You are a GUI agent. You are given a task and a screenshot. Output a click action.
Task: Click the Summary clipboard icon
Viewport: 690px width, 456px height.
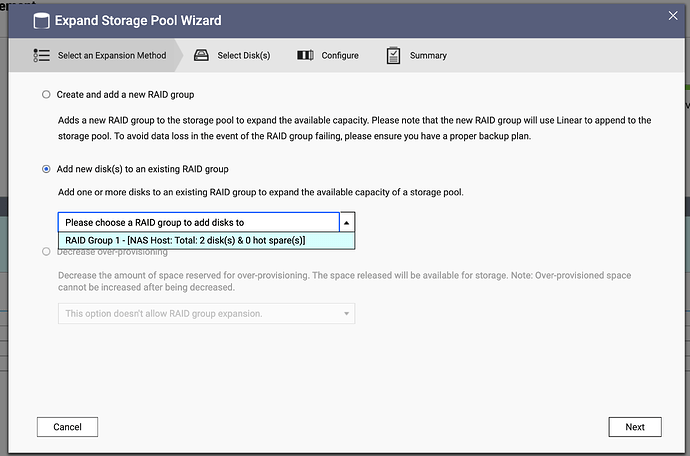393,55
